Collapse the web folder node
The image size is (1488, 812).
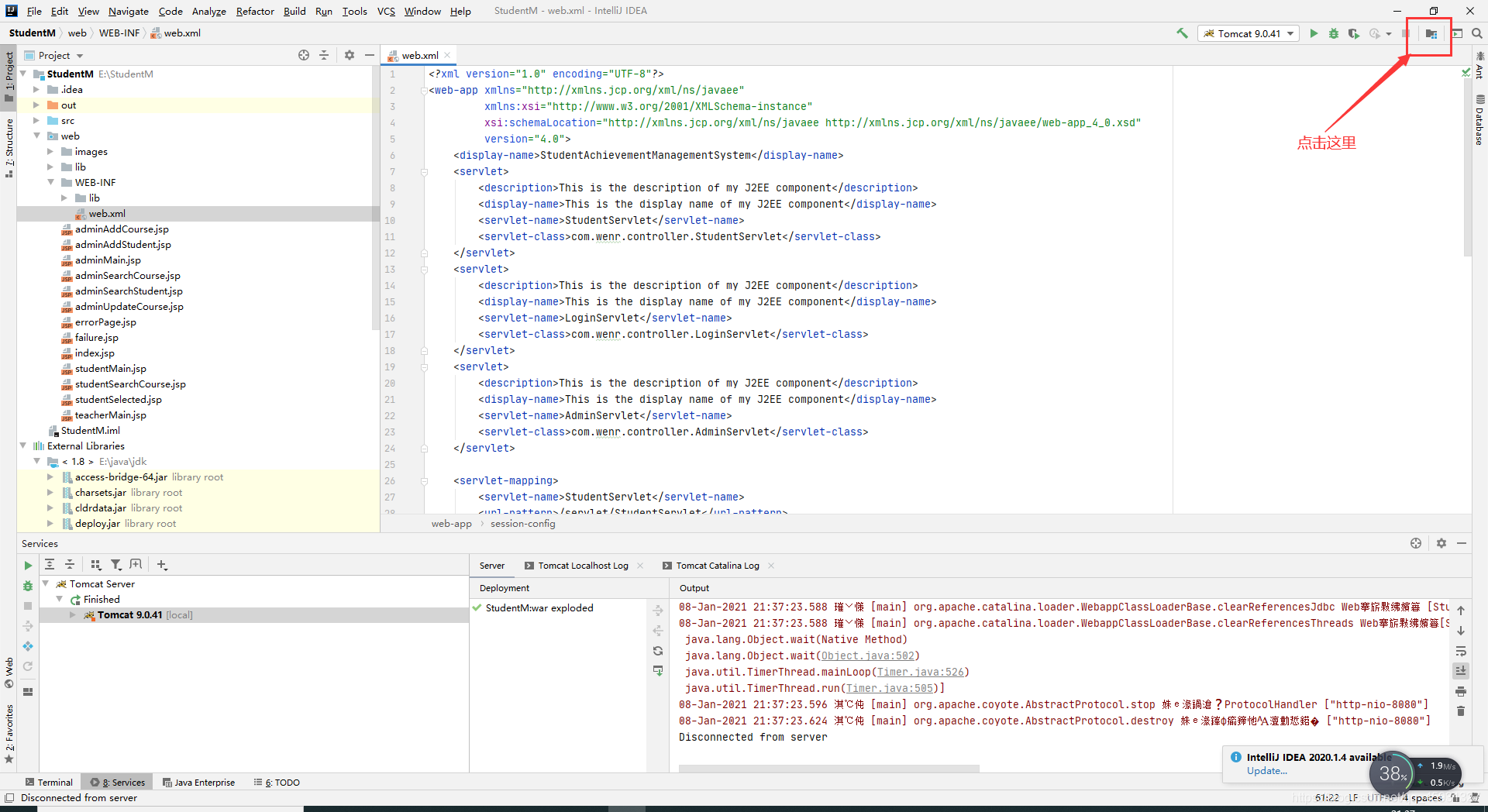pos(36,136)
